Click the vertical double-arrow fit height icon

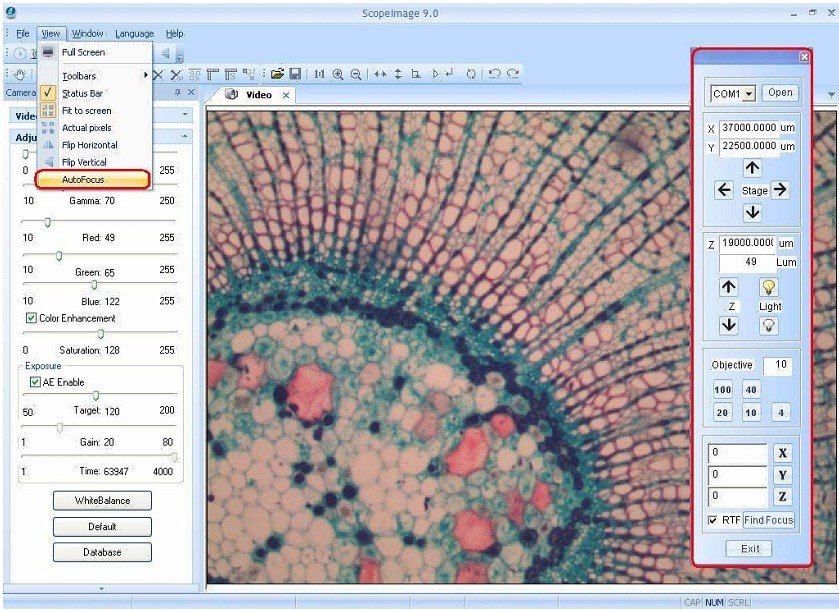click(x=398, y=74)
